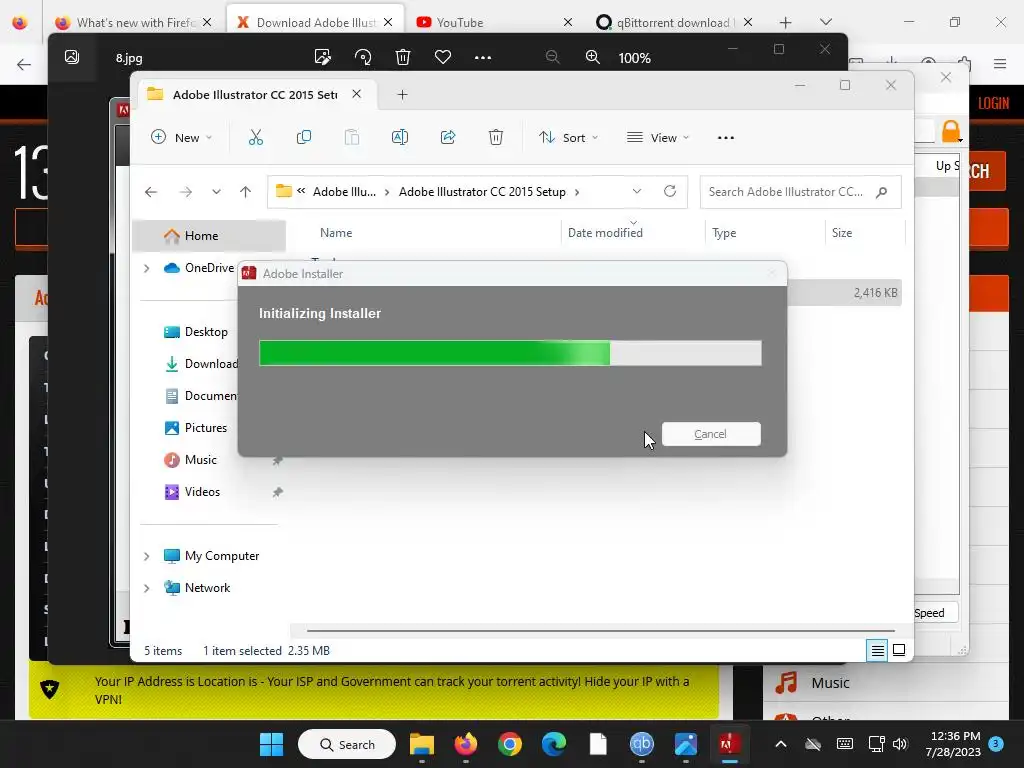The width and height of the screenshot is (1024, 768).
Task: Click Adobe Illustrator CC 2015 Setup breadcrumb
Action: click(x=482, y=192)
